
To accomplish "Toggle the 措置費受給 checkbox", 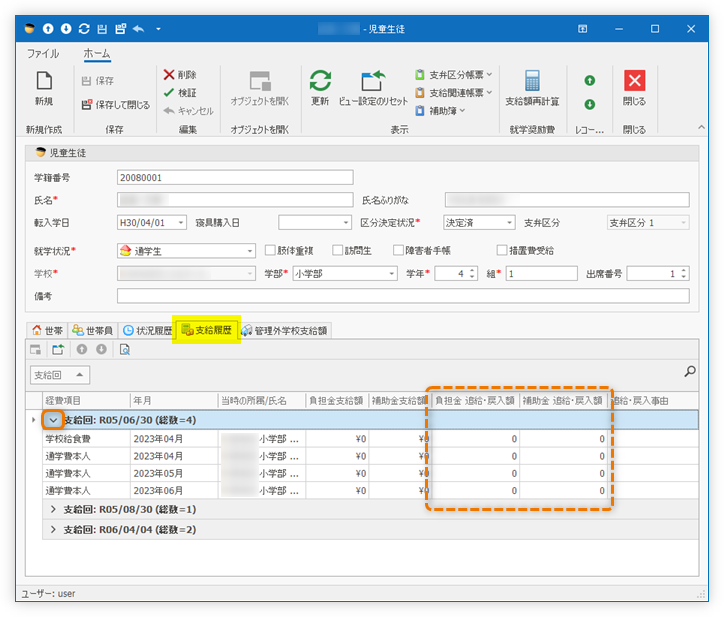I will (x=502, y=250).
